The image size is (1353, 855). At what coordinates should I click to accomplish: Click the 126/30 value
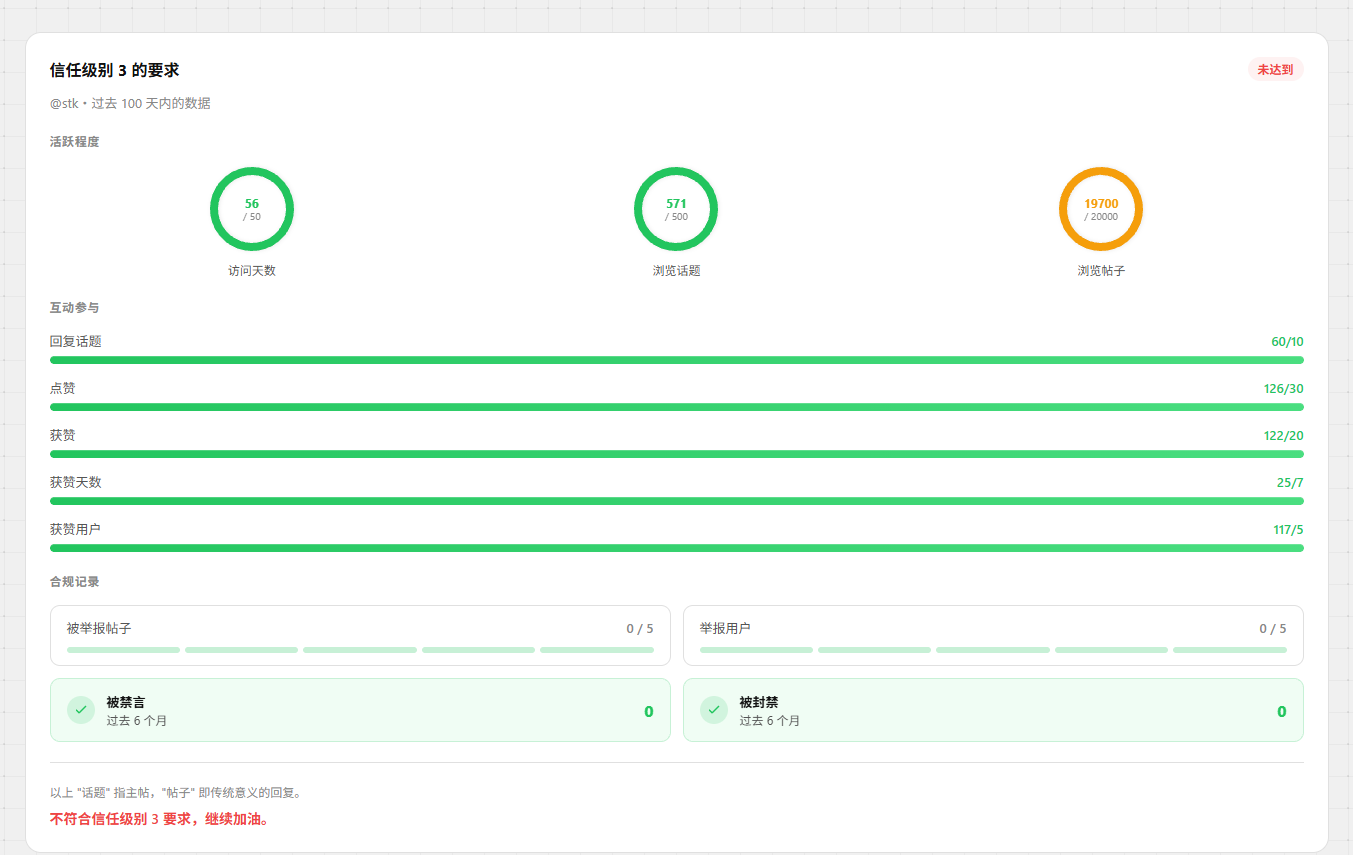[x=1284, y=389]
